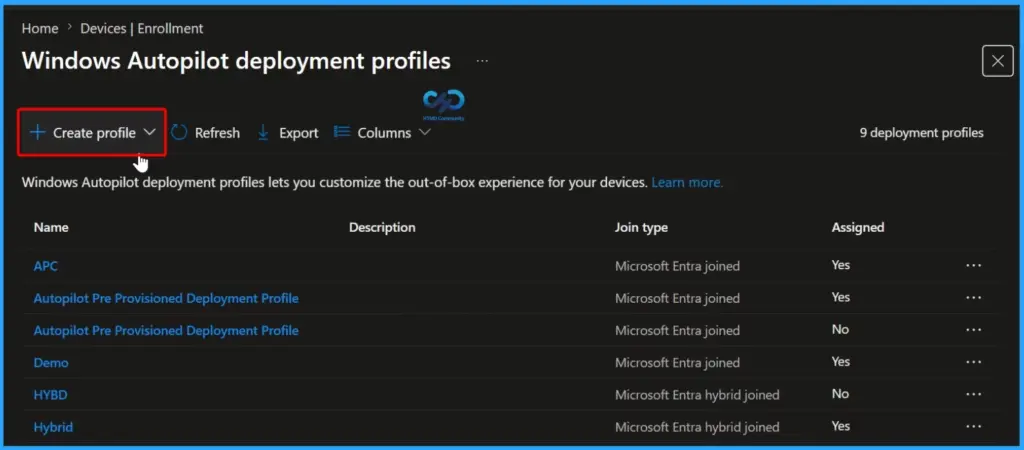Open the HYBD profile
Viewport: 1024px width, 450px height.
[50, 395]
